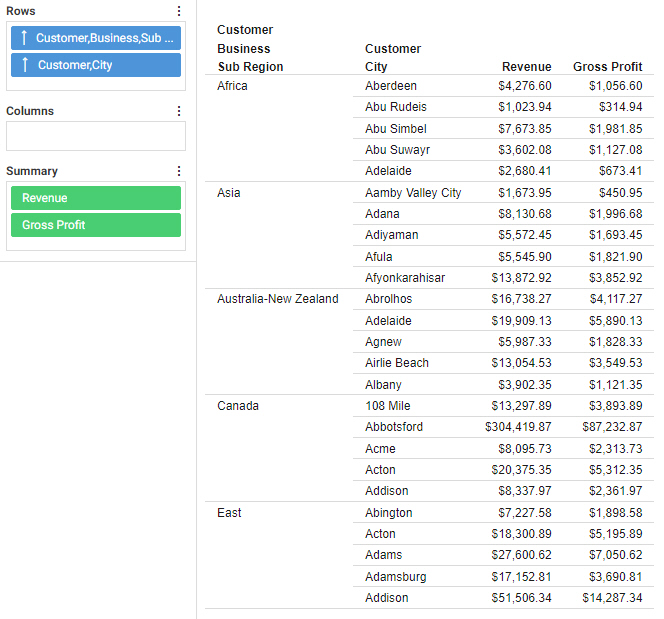The height and width of the screenshot is (619, 664).
Task: Click the Customer Business Sub Region header
Action: coord(250,49)
